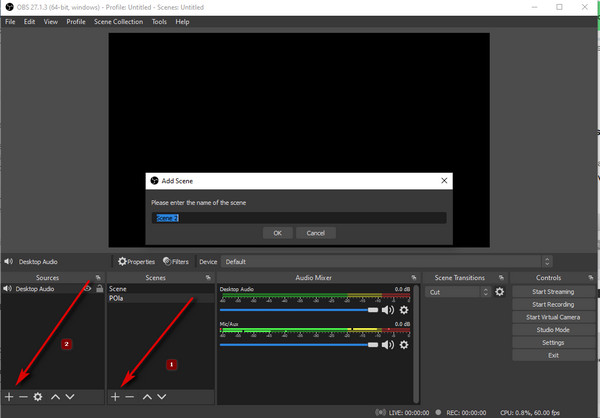600x418 pixels.
Task: Mute Desktop Audio speaker in mixer
Action: click(388, 310)
